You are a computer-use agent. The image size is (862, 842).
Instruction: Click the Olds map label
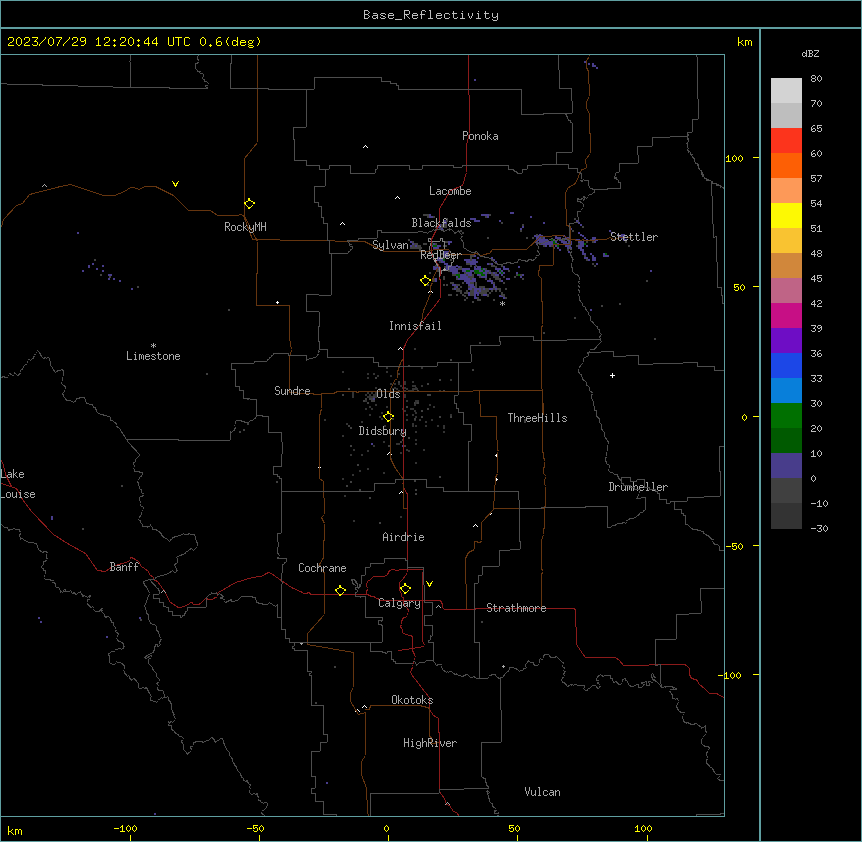pos(388,394)
